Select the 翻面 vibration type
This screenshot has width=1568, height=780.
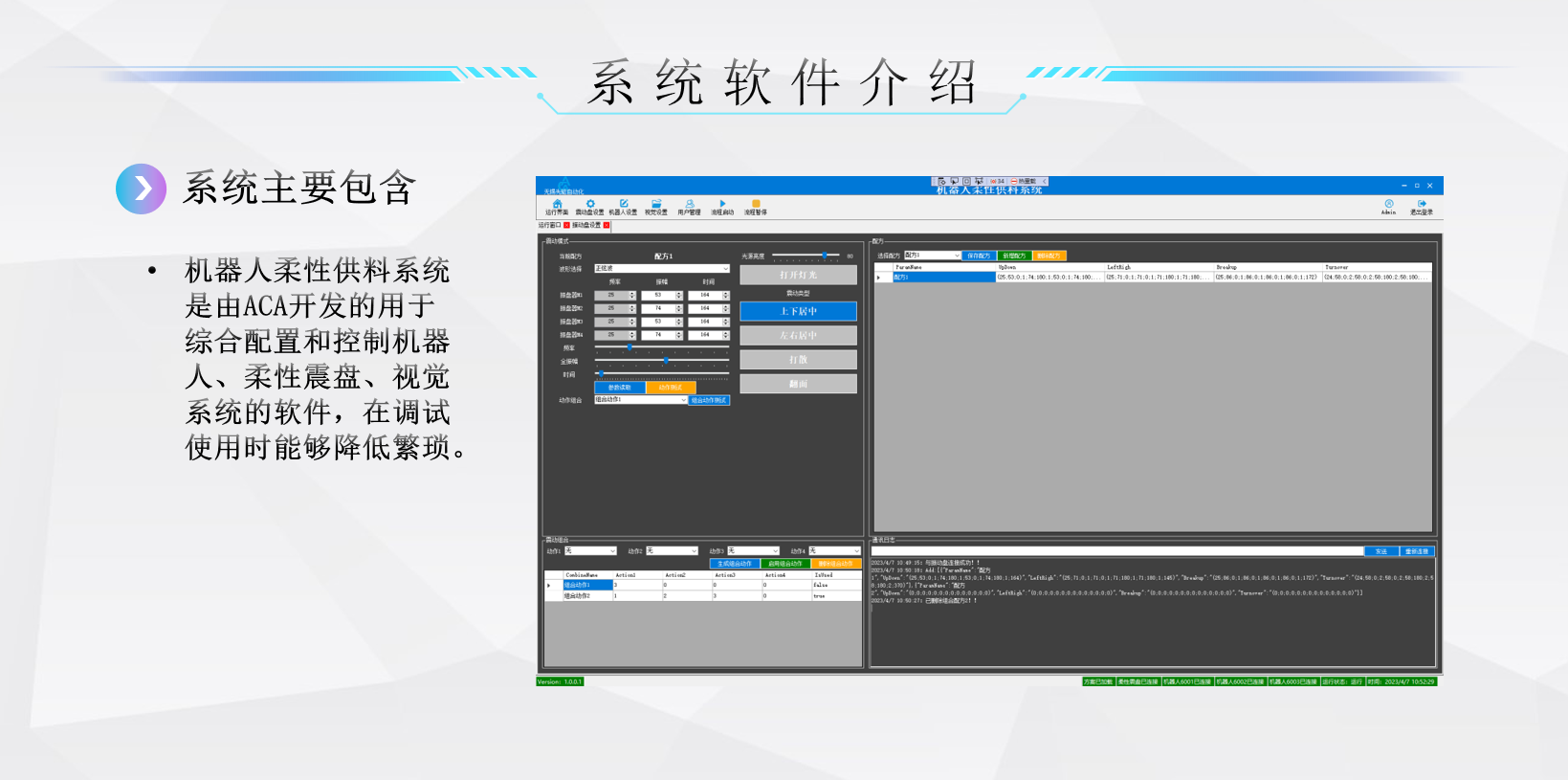click(x=798, y=384)
